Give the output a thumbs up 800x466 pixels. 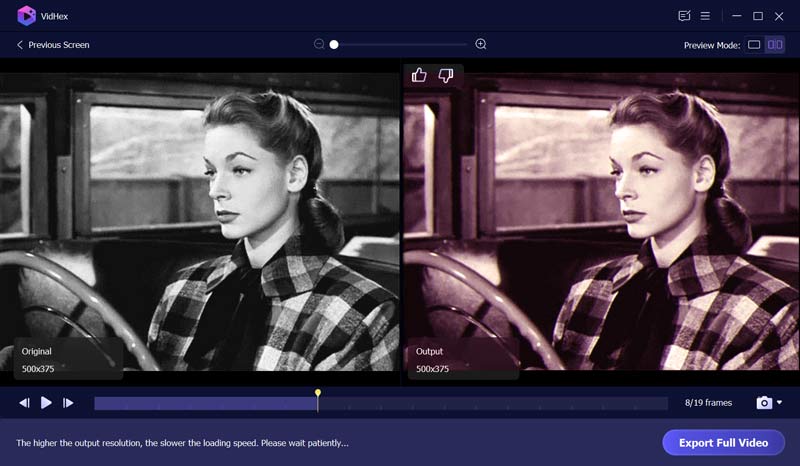(x=419, y=76)
